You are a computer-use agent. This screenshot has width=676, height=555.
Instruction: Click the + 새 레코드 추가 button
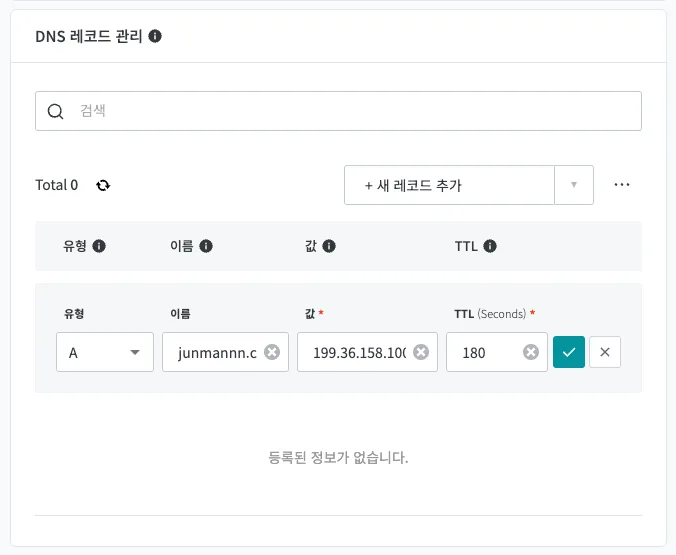click(x=449, y=185)
